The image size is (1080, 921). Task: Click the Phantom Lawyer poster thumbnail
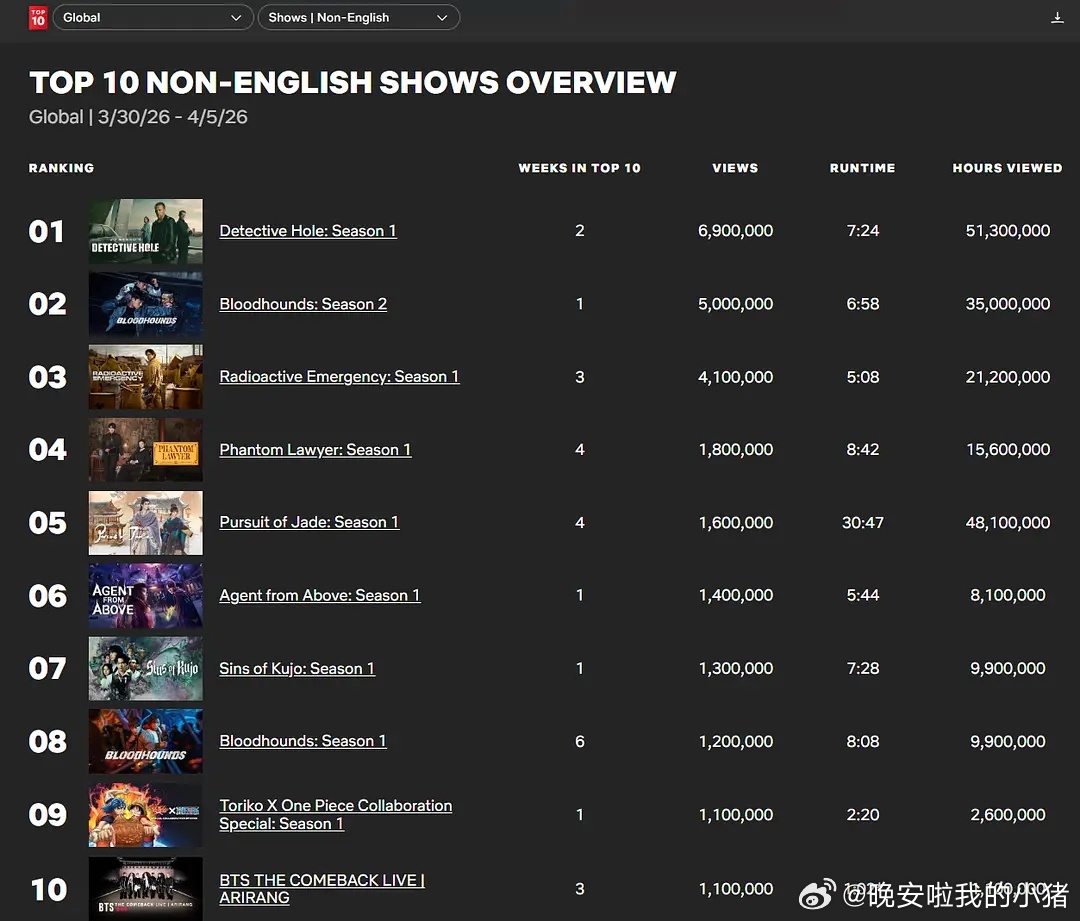click(145, 450)
